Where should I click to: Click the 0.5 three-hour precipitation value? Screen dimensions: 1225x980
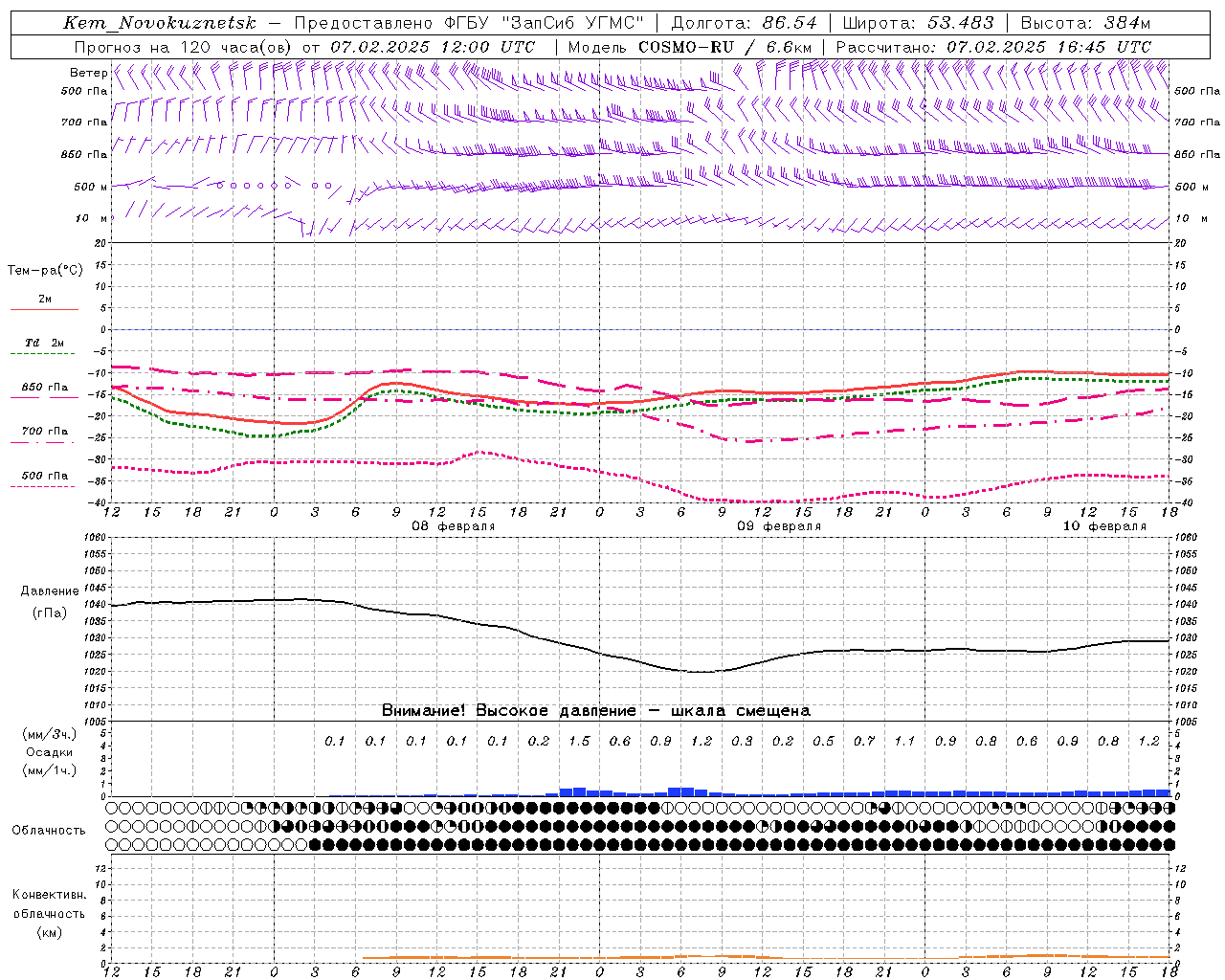823,742
